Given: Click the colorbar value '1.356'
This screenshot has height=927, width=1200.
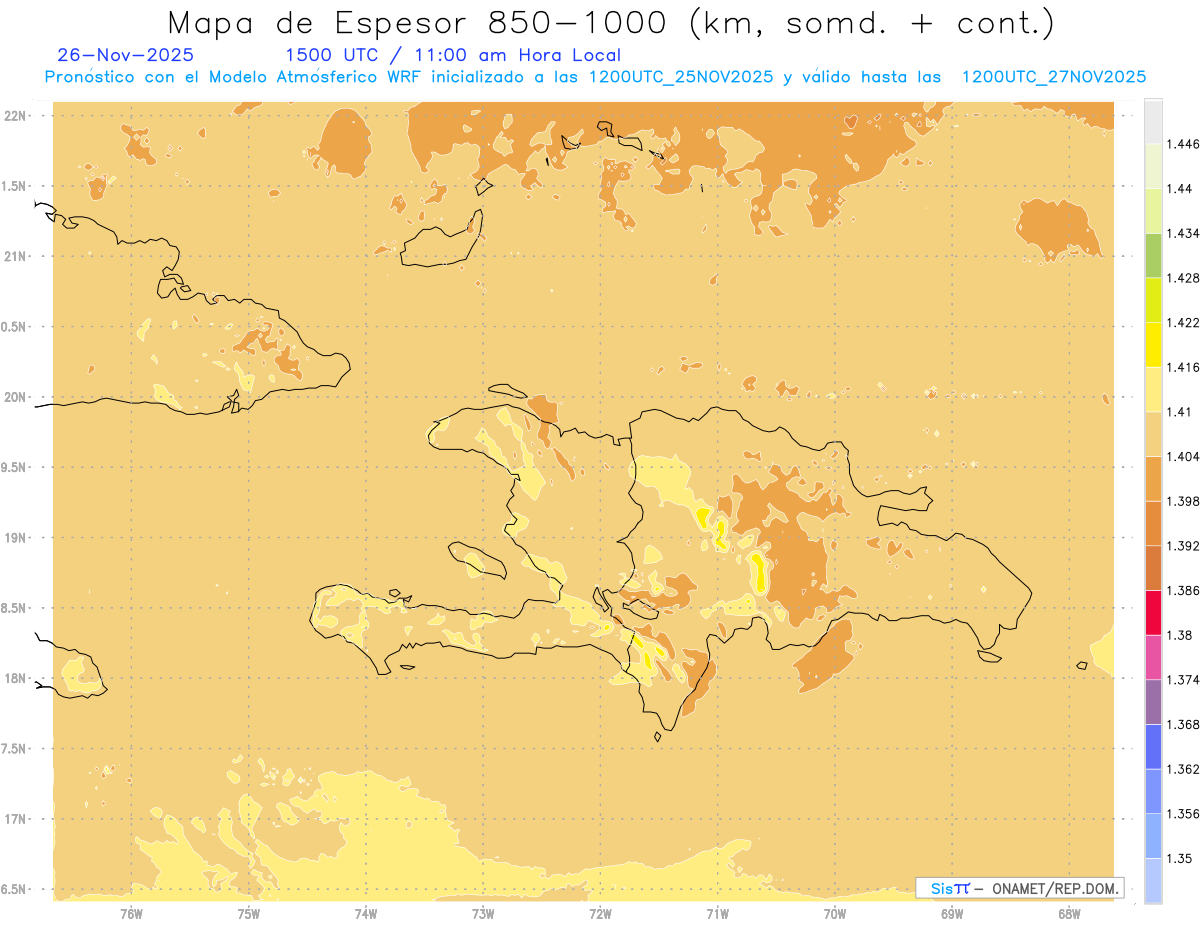Looking at the screenshot, I should 1183,814.
